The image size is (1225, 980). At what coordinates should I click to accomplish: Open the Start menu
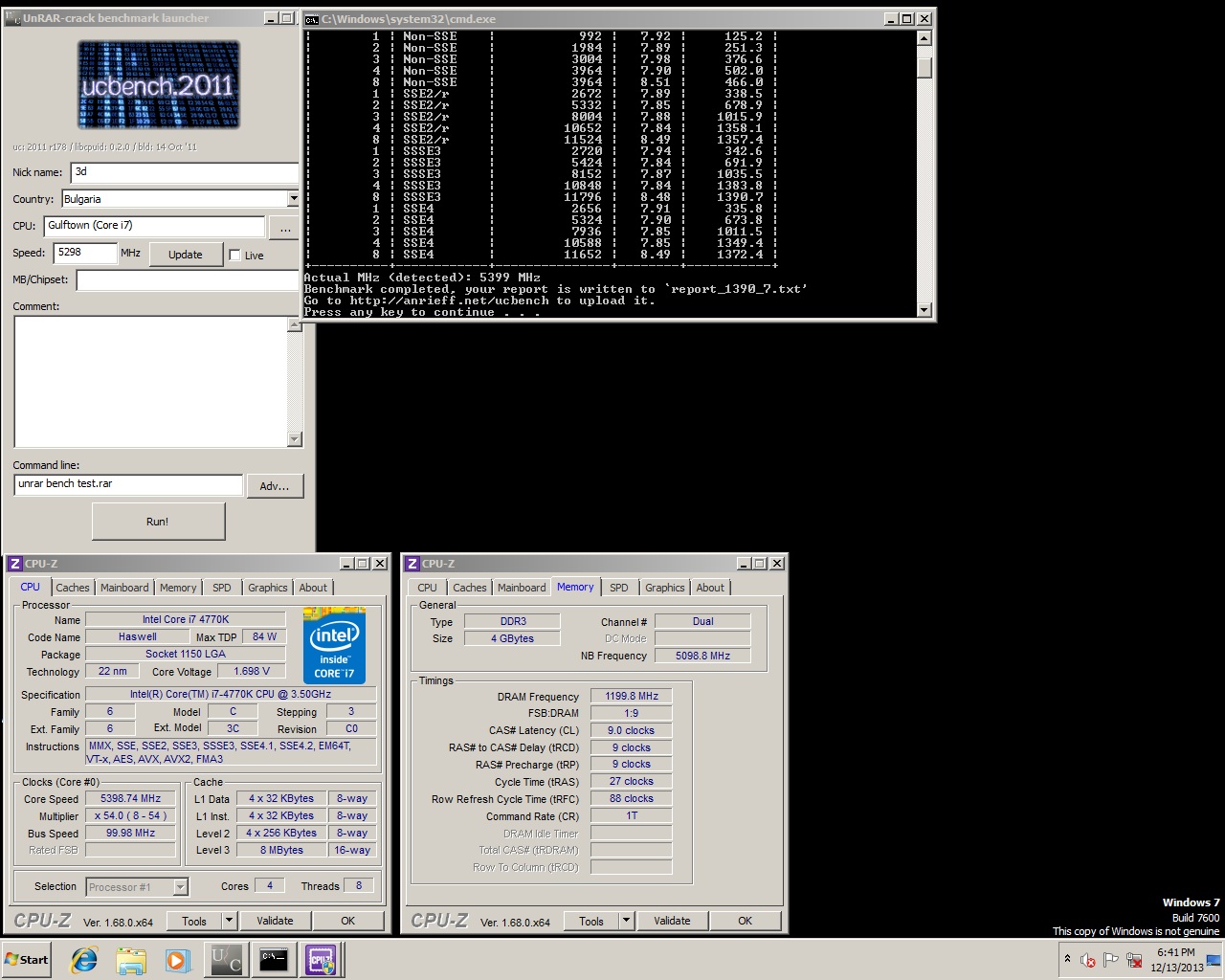coord(27,960)
